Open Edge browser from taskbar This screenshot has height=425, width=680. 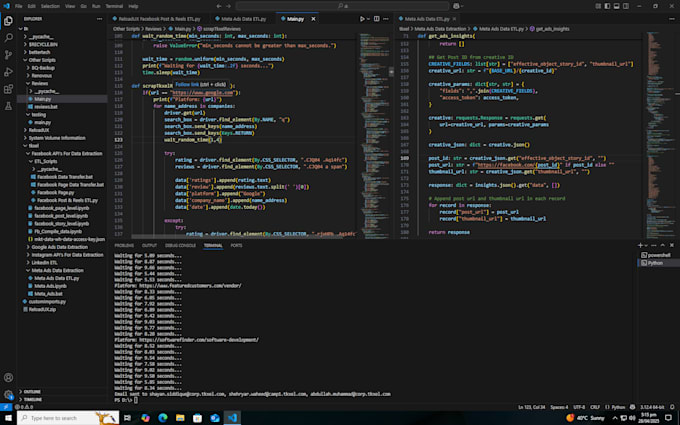(x=163, y=418)
